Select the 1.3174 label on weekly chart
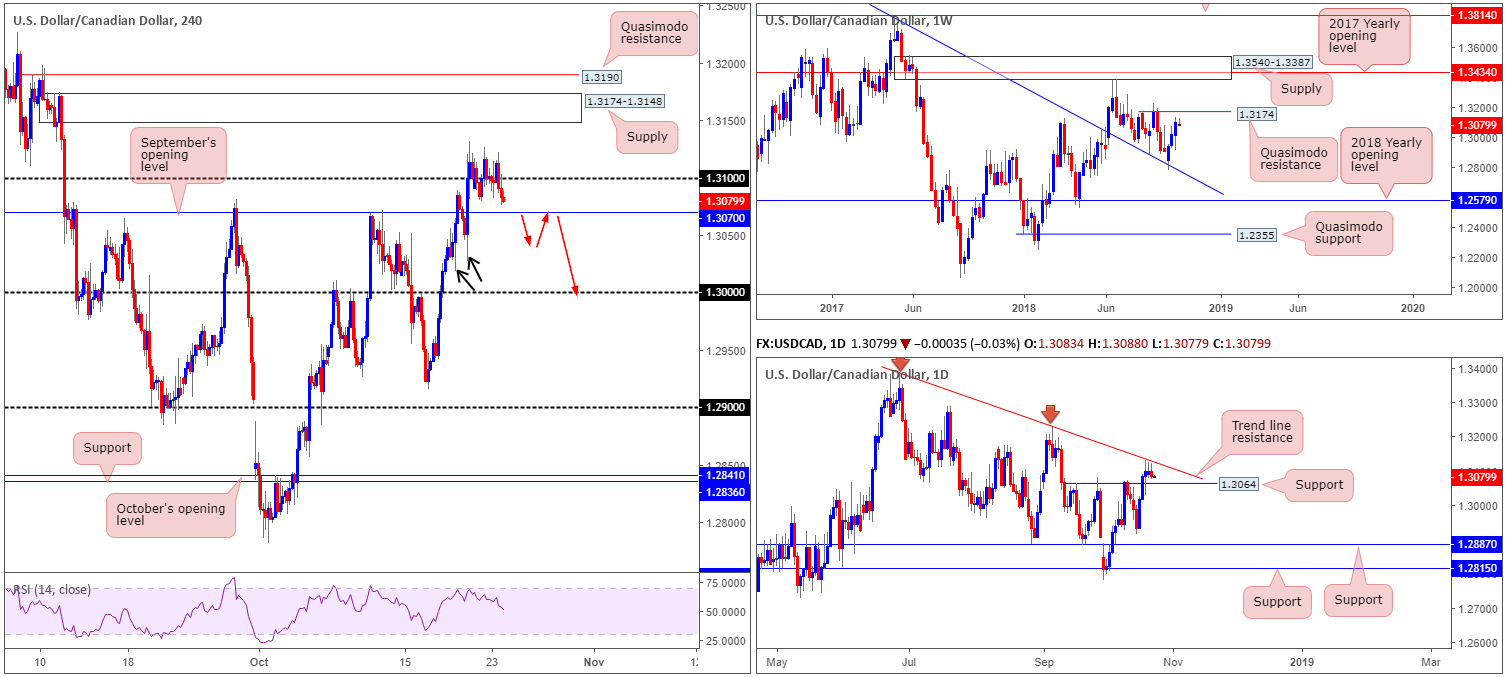This screenshot has width=1506, height=677. point(1259,115)
